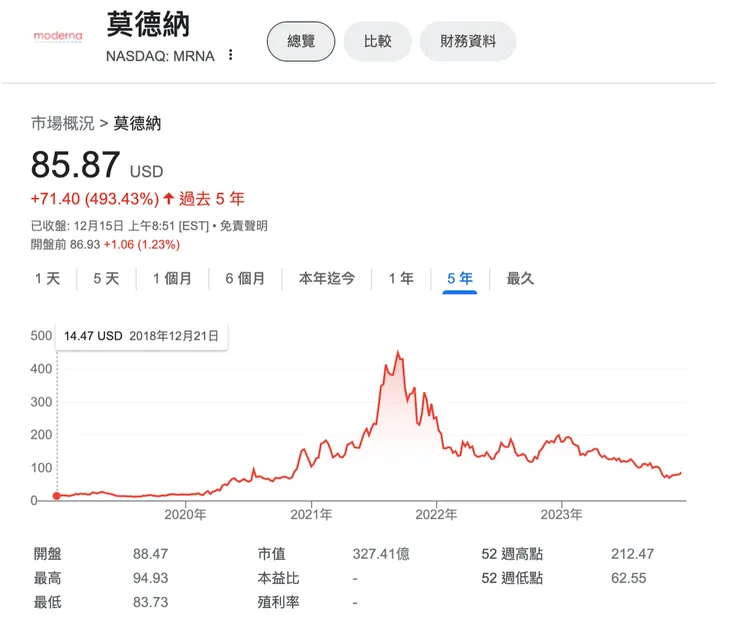Click the 本益比 label
The image size is (740, 634).
(278, 578)
